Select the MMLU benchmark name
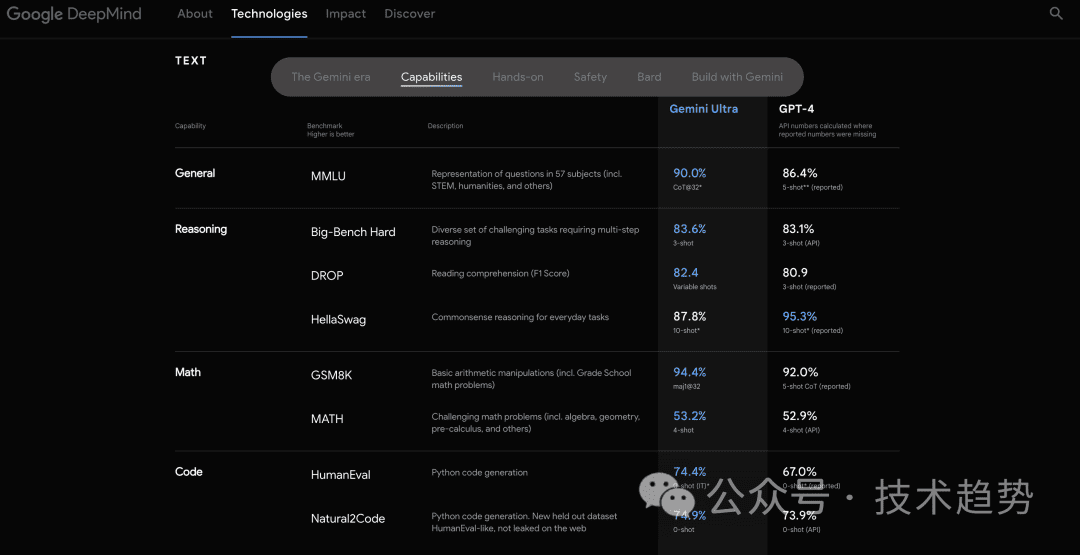The image size is (1080, 555). pyautogui.click(x=328, y=176)
